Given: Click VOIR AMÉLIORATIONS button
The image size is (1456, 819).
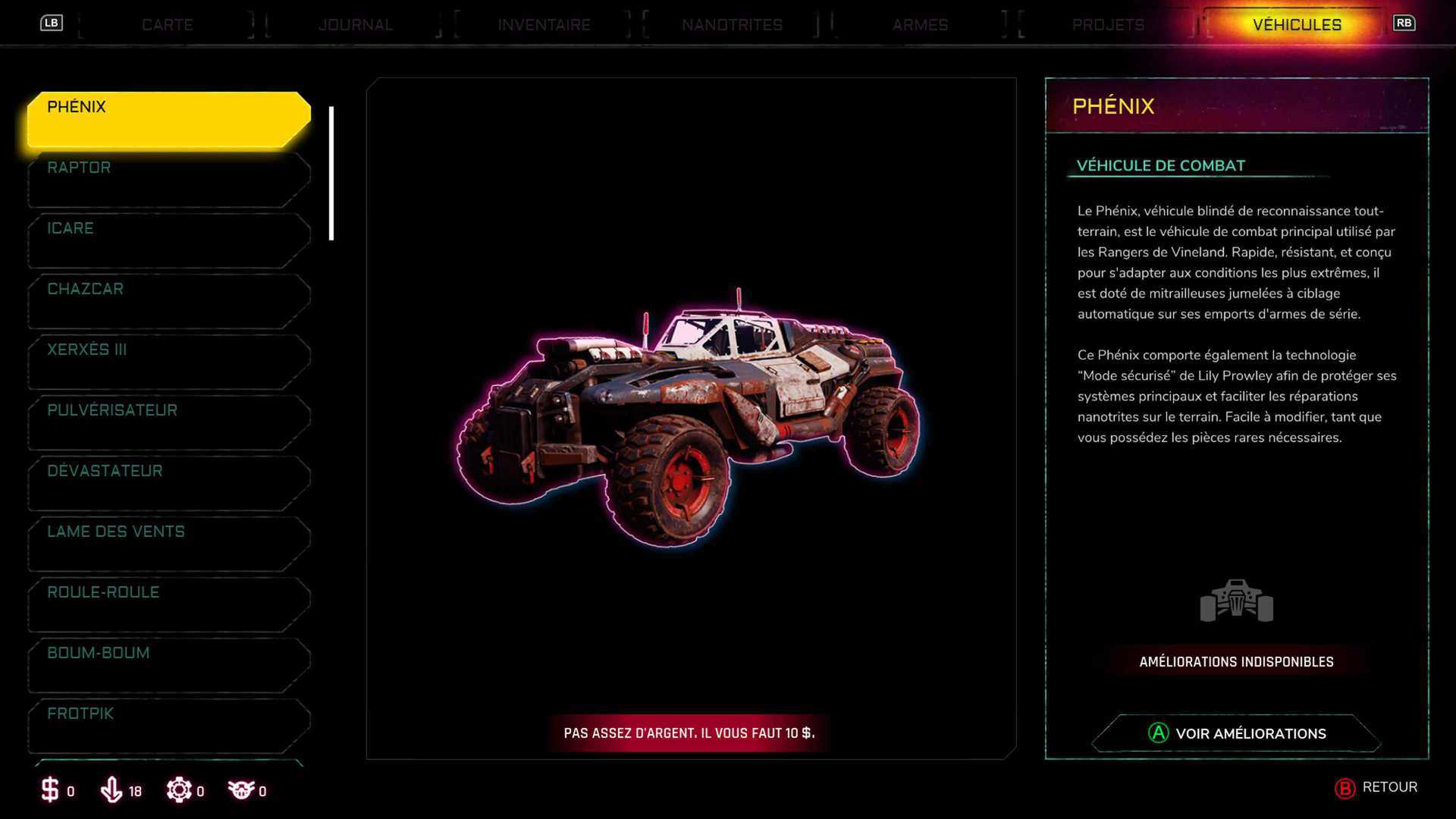Looking at the screenshot, I should coord(1237,733).
